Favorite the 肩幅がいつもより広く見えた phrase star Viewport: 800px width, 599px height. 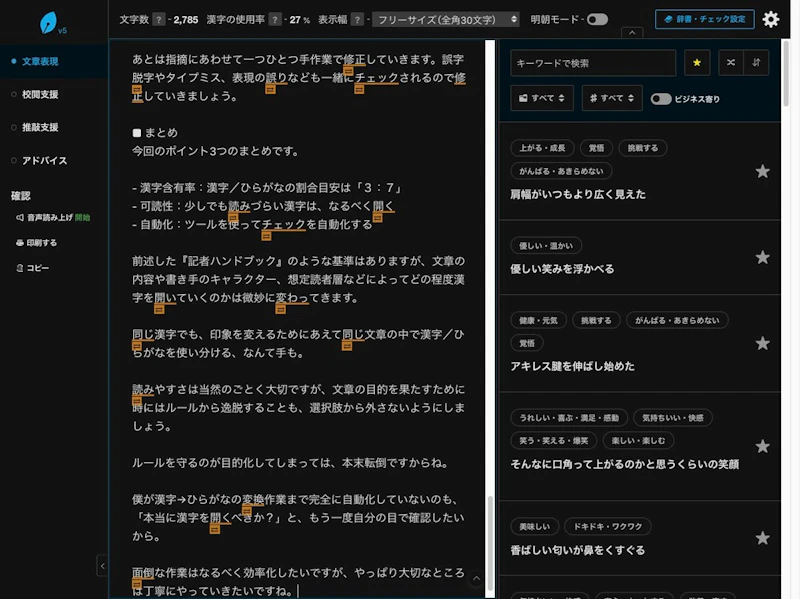(x=763, y=172)
